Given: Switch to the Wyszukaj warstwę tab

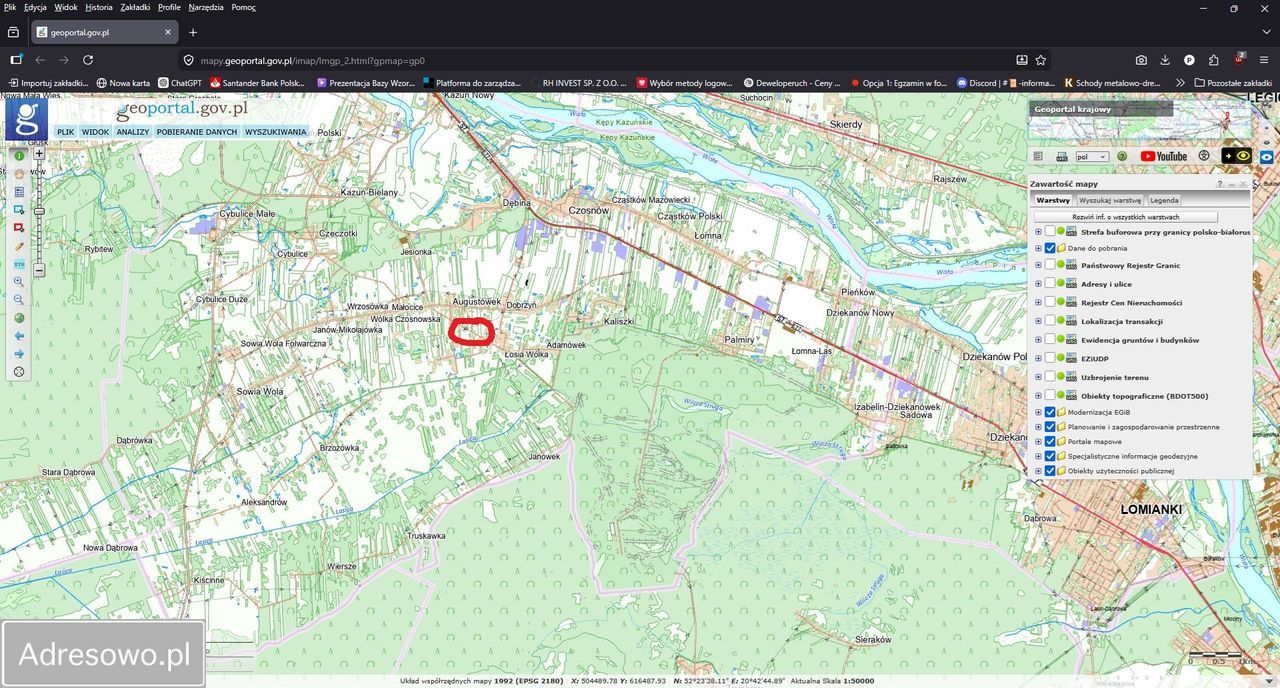Looking at the screenshot, I should (1110, 200).
